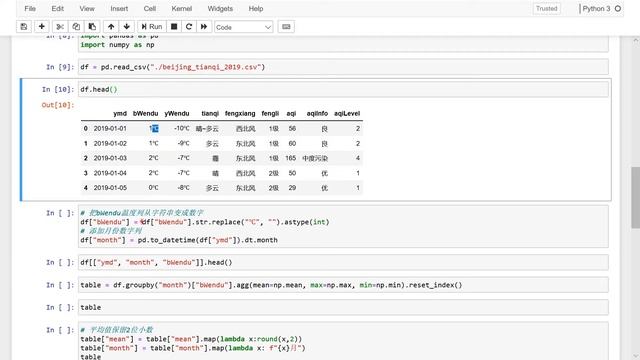
Task: Click the df[["ymd", "month", "bWendu"]].head() cell
Action: click(x=343, y=262)
